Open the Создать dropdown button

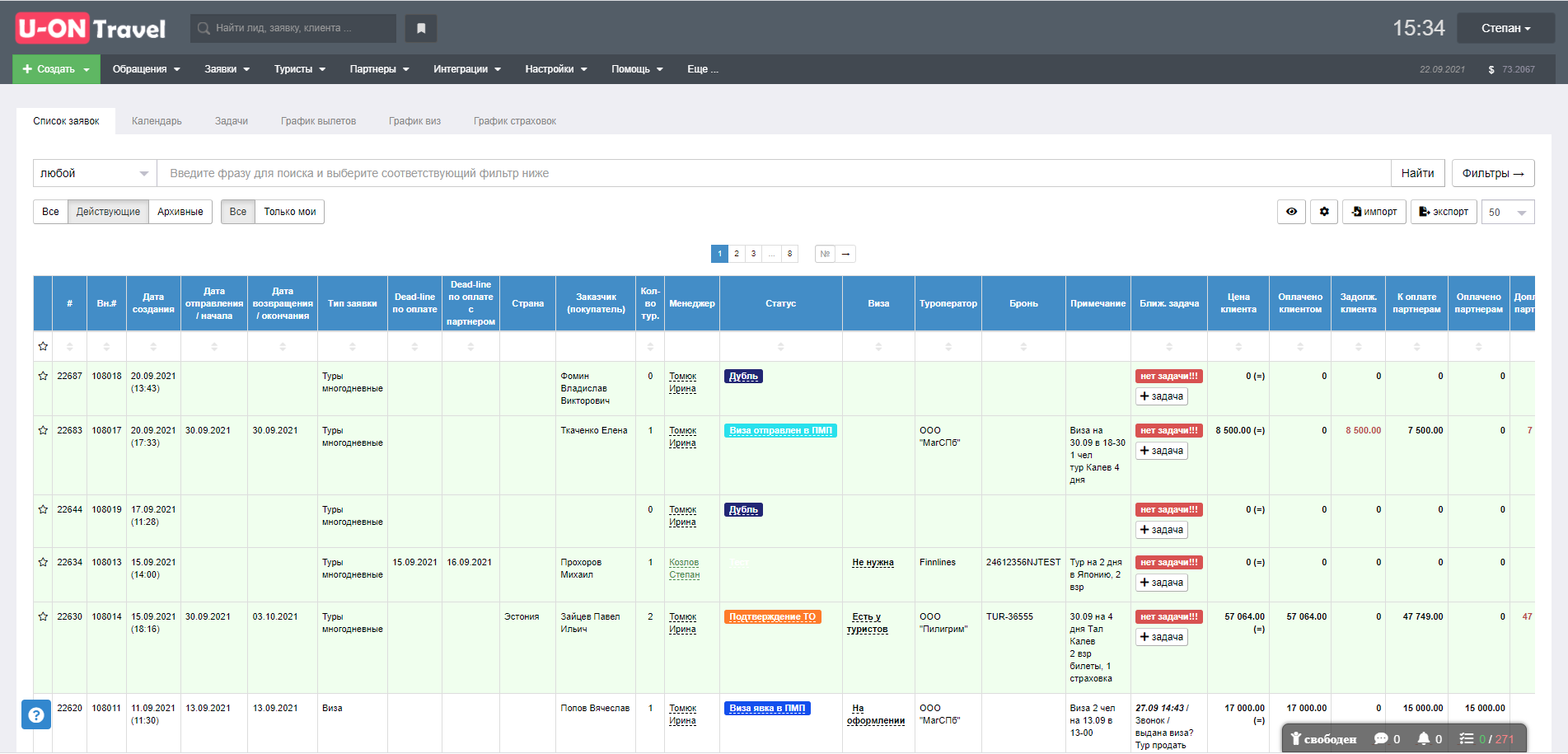pos(56,69)
